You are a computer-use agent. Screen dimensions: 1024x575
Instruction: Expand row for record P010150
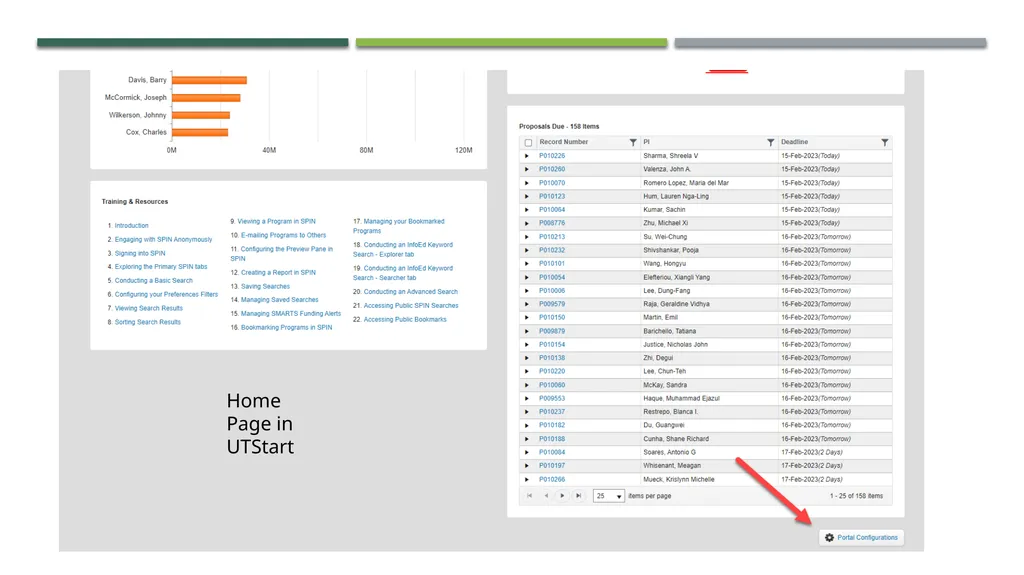click(527, 318)
